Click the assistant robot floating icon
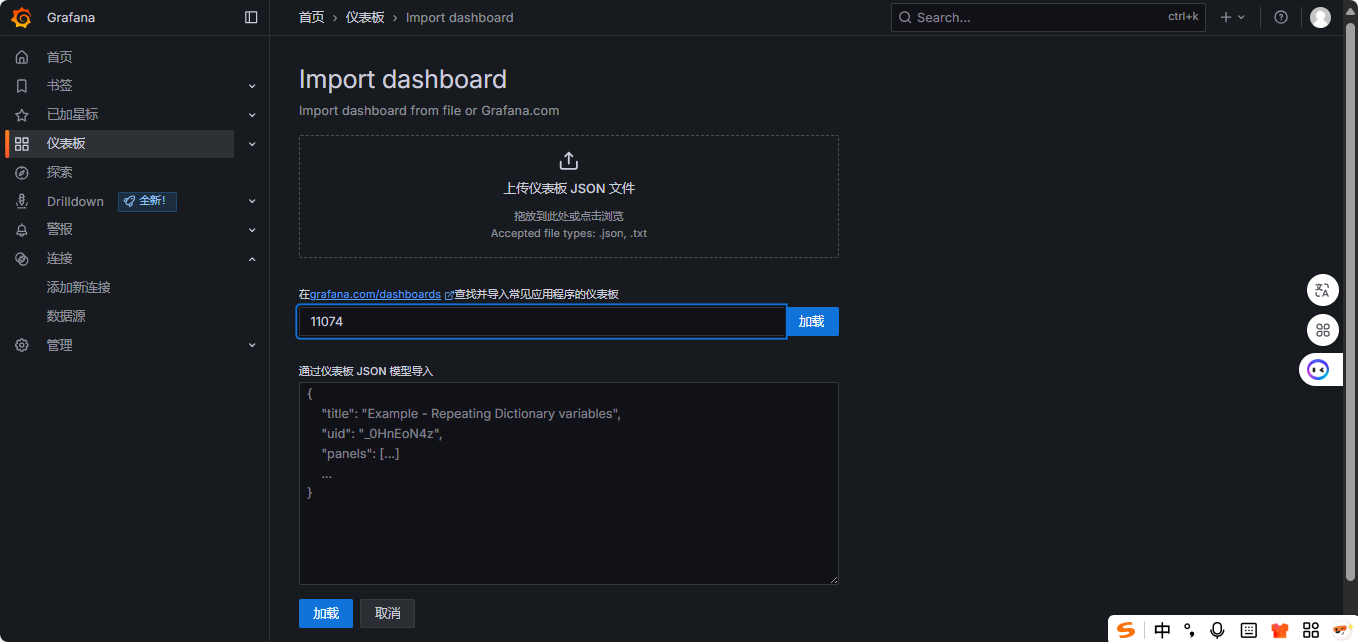The height and width of the screenshot is (642, 1358). (x=1319, y=370)
